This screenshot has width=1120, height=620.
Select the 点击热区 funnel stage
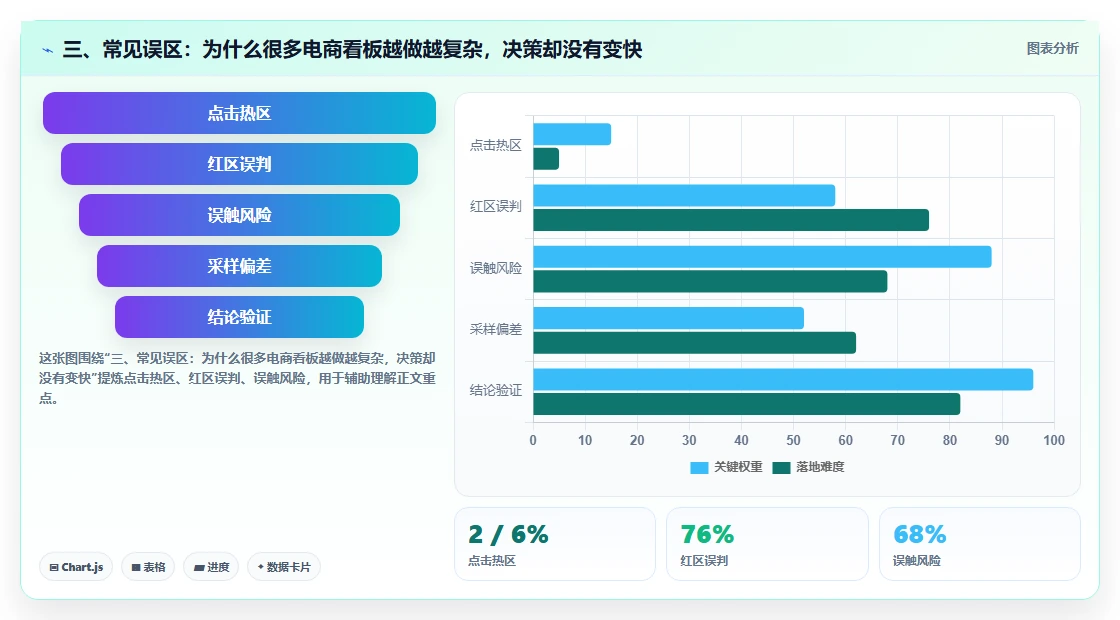pyautogui.click(x=239, y=113)
